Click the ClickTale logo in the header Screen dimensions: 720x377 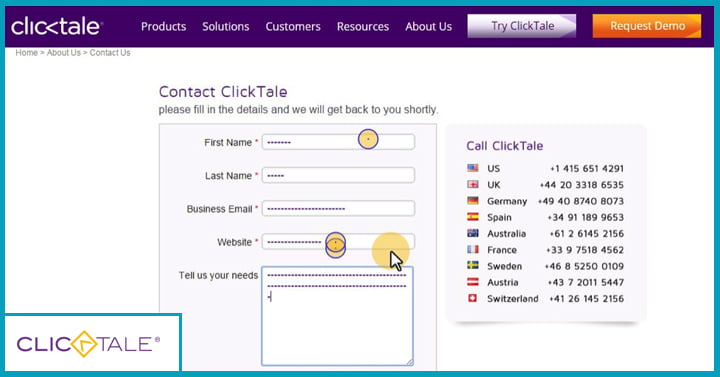(x=56, y=26)
